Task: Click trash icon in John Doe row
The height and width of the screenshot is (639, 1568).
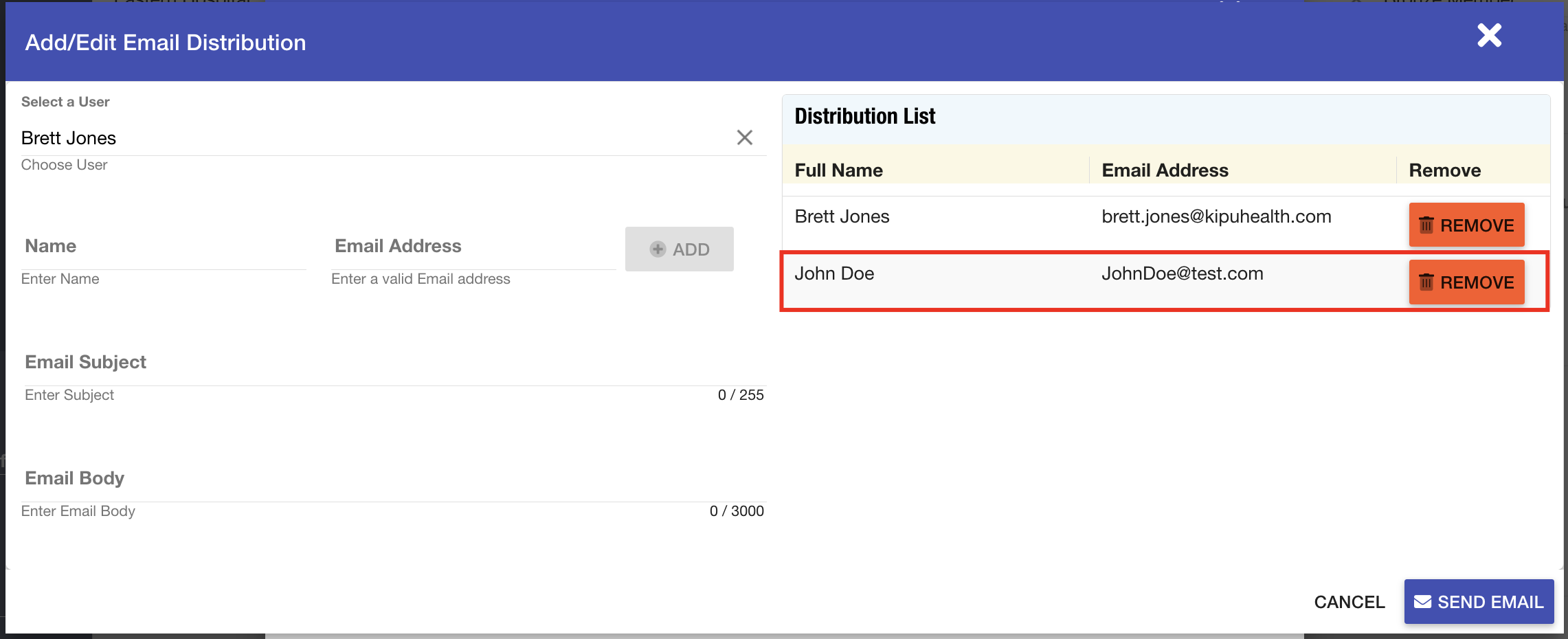Action: (1426, 282)
